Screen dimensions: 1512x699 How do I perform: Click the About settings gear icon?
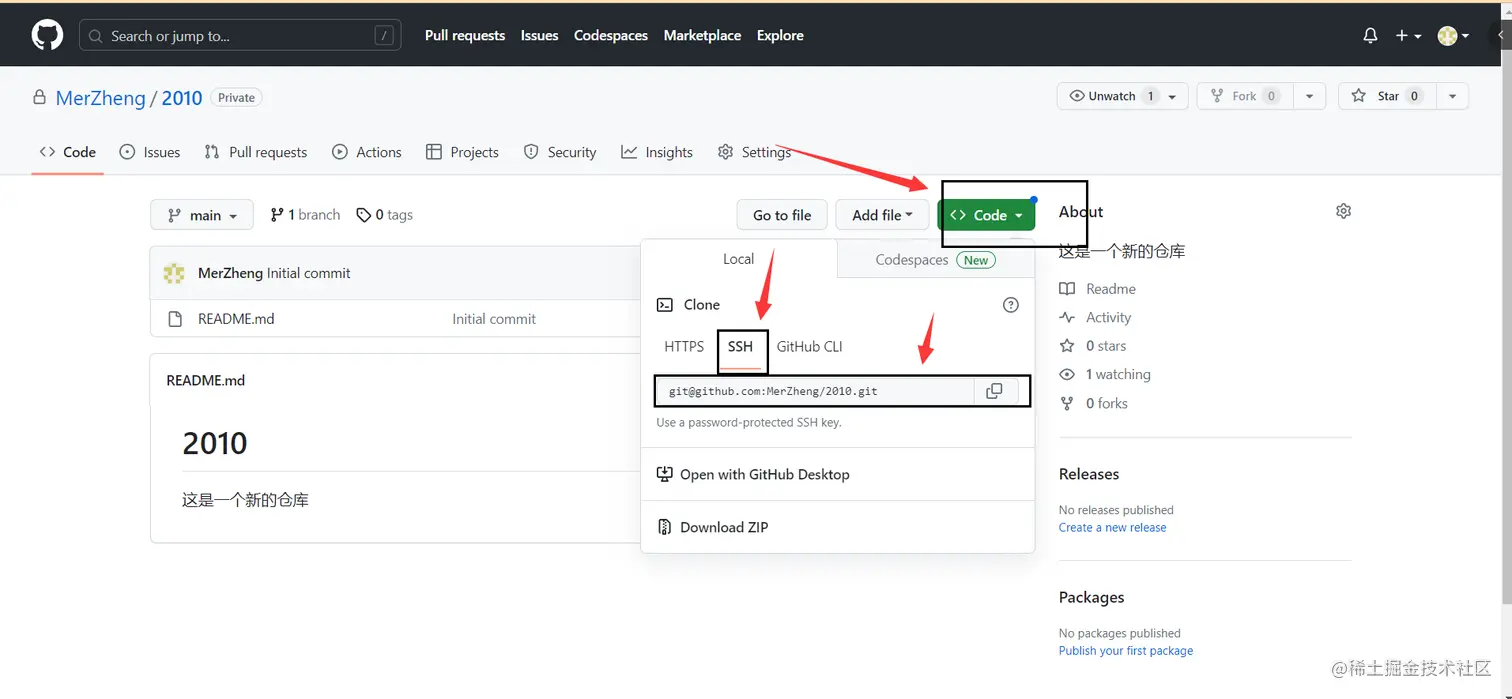[1343, 211]
